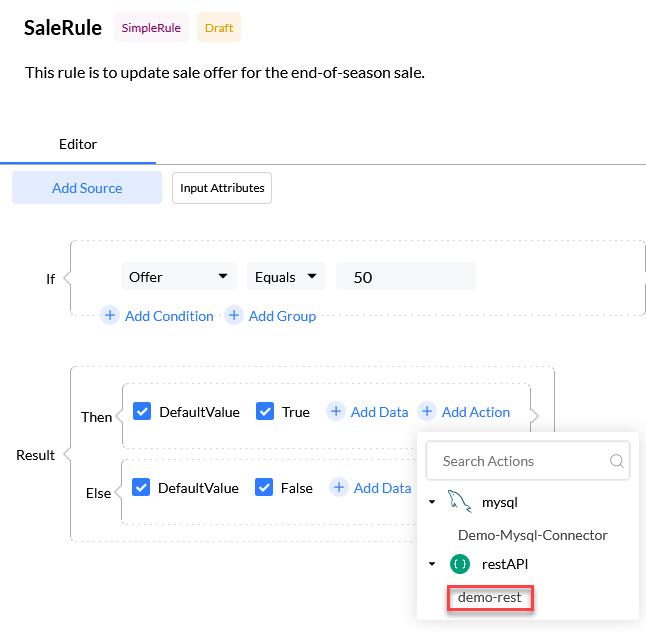The width and height of the screenshot is (646, 631).
Task: Open the Equals operator dropdown
Action: tap(286, 277)
